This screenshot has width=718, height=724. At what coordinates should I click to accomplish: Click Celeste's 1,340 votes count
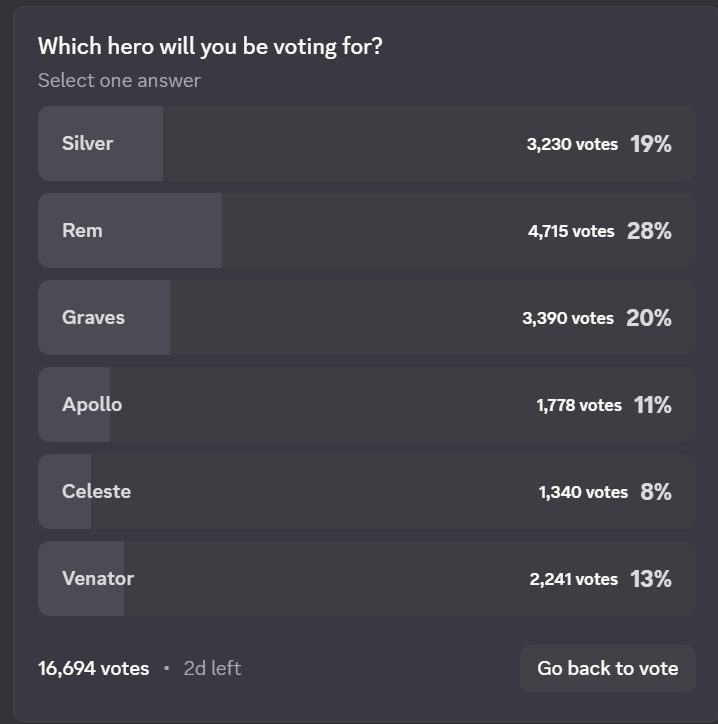pyautogui.click(x=583, y=492)
